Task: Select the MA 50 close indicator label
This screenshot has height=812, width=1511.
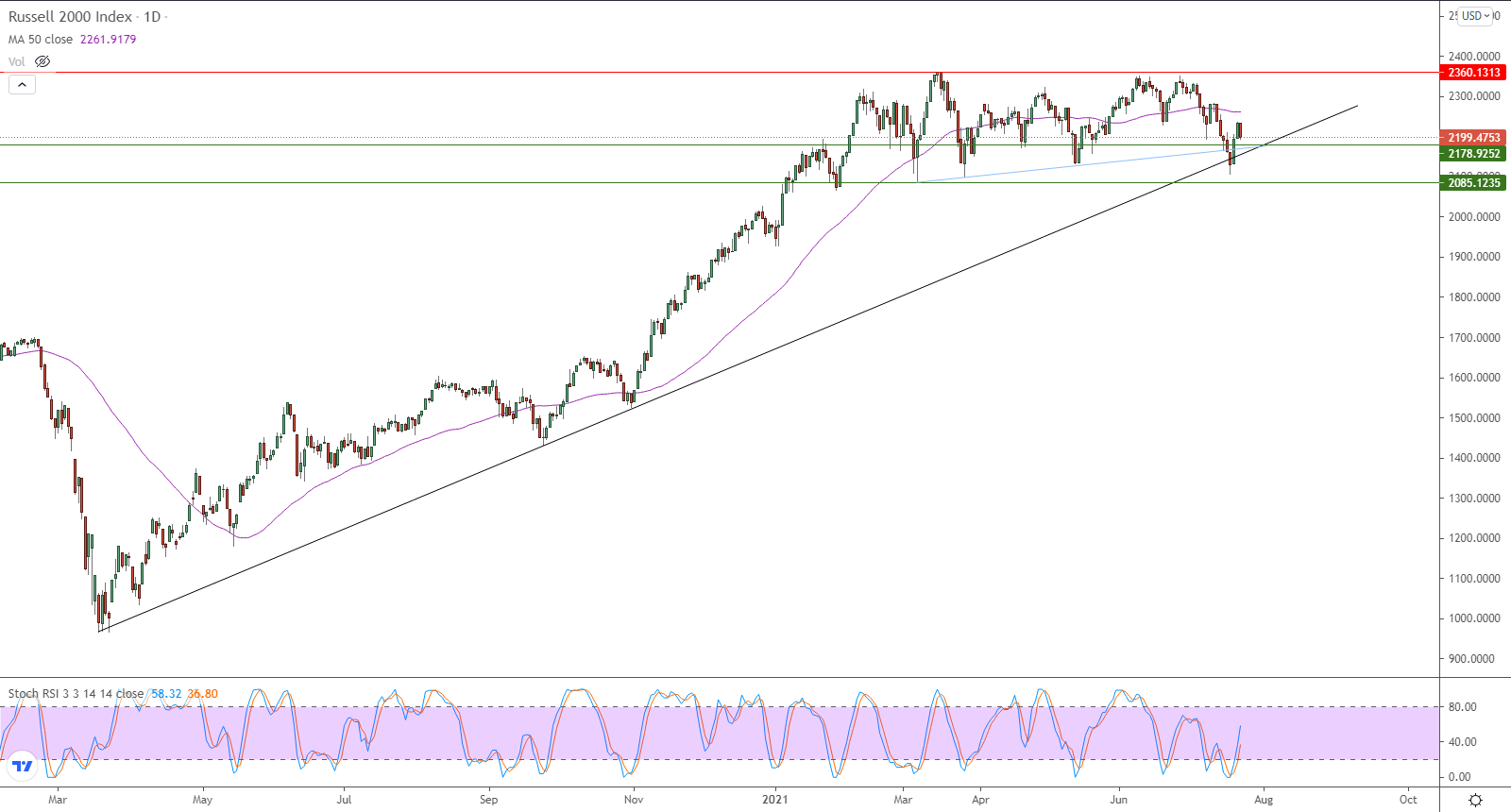Action: pyautogui.click(x=41, y=40)
